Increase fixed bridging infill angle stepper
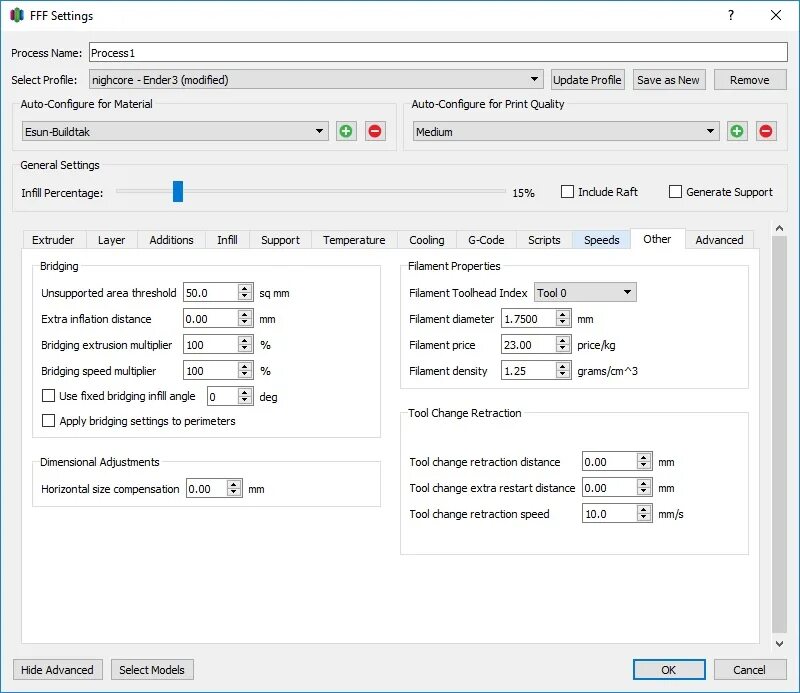 click(245, 392)
